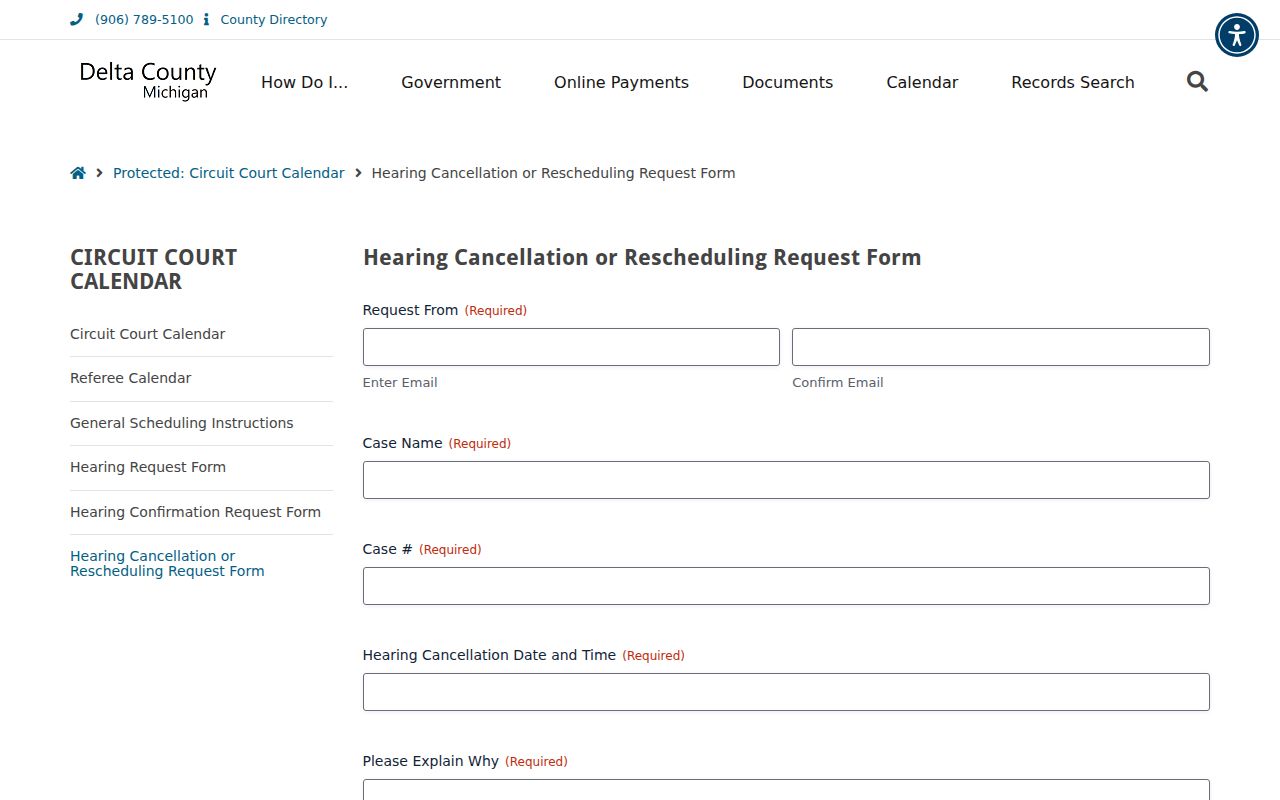Click the Hearing Cancellation or Rescheduling page heading
1280x800 pixels.
pyautogui.click(x=642, y=258)
